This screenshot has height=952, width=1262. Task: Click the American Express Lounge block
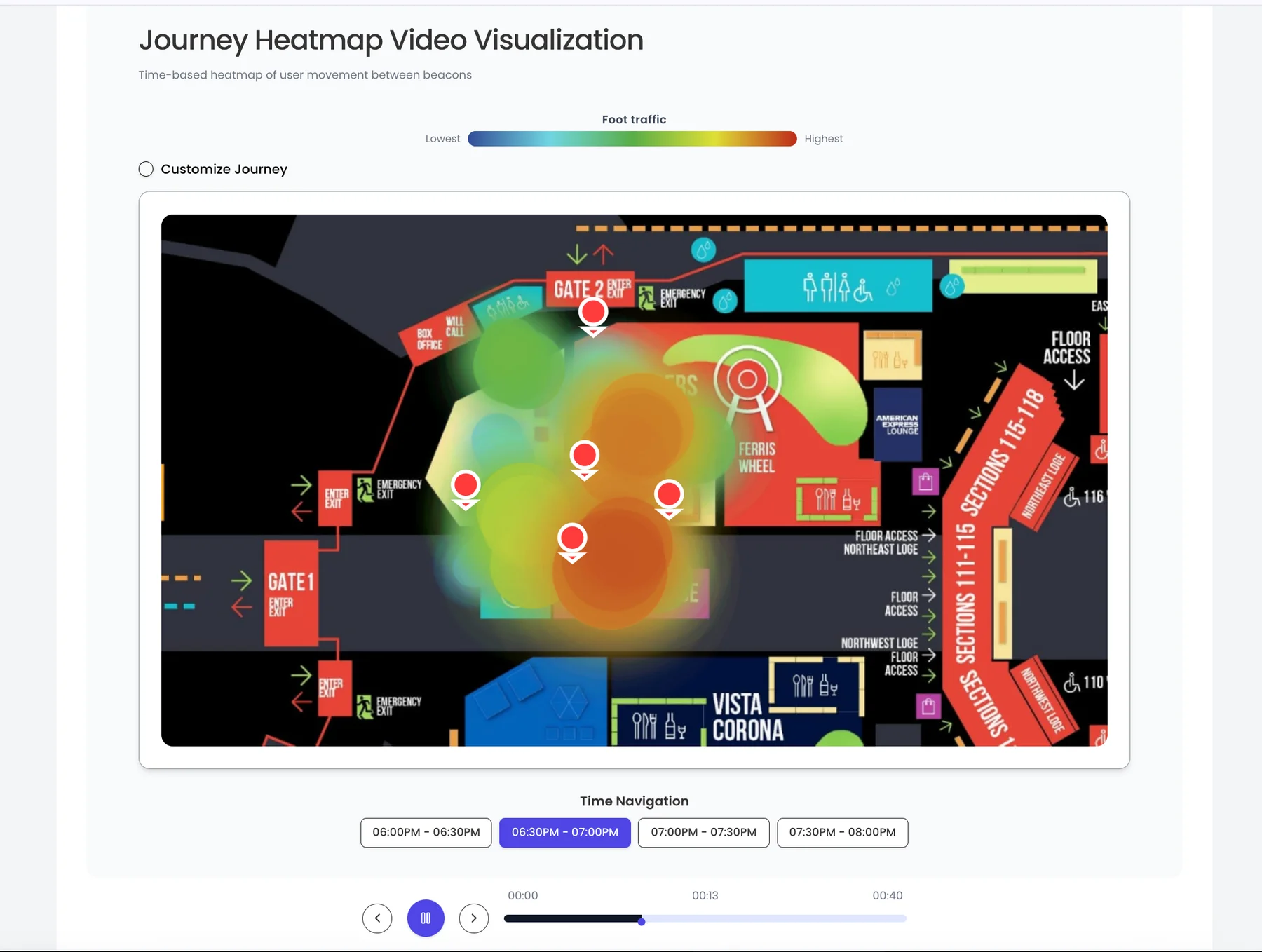[897, 424]
